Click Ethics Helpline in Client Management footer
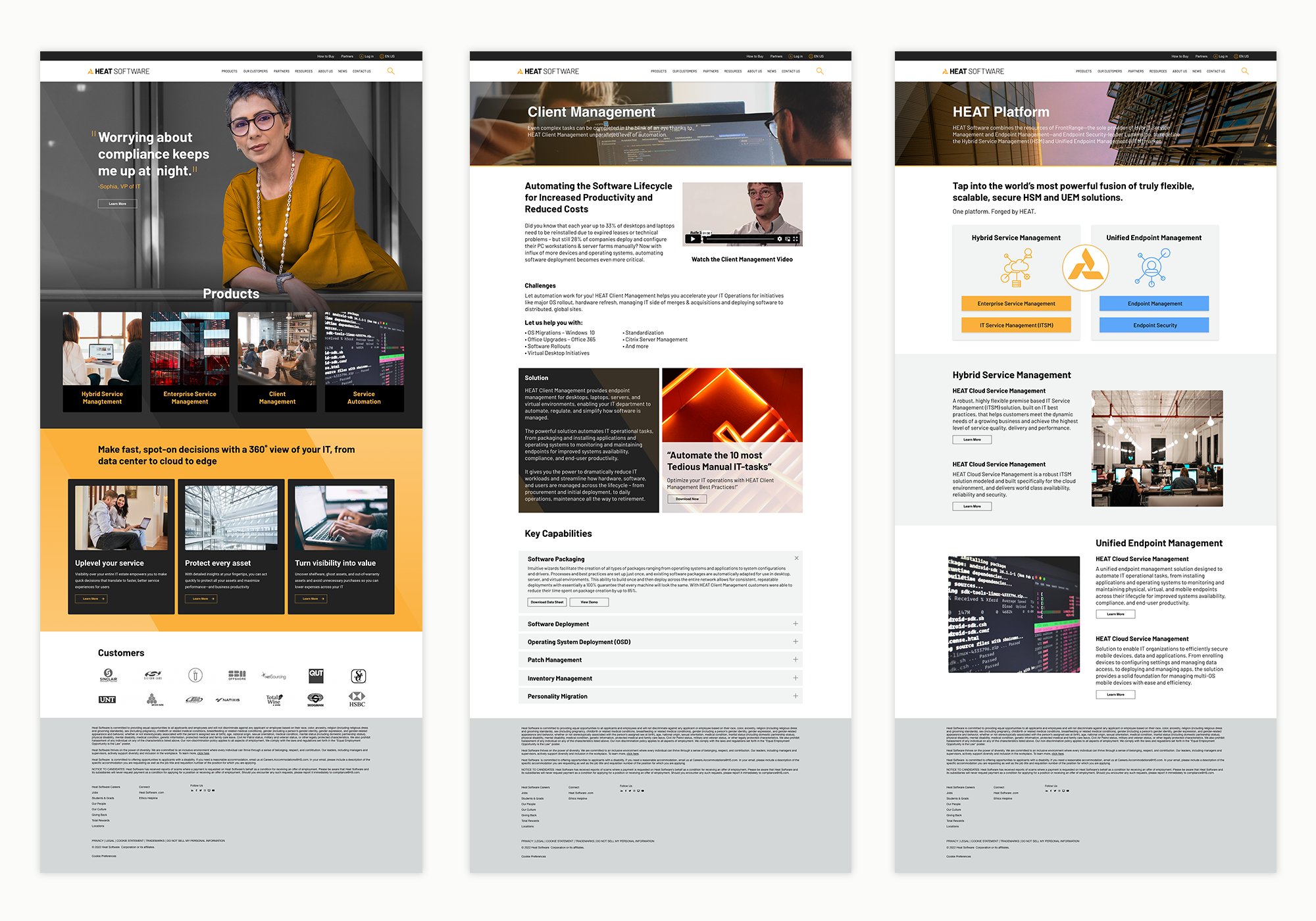 pos(578,799)
